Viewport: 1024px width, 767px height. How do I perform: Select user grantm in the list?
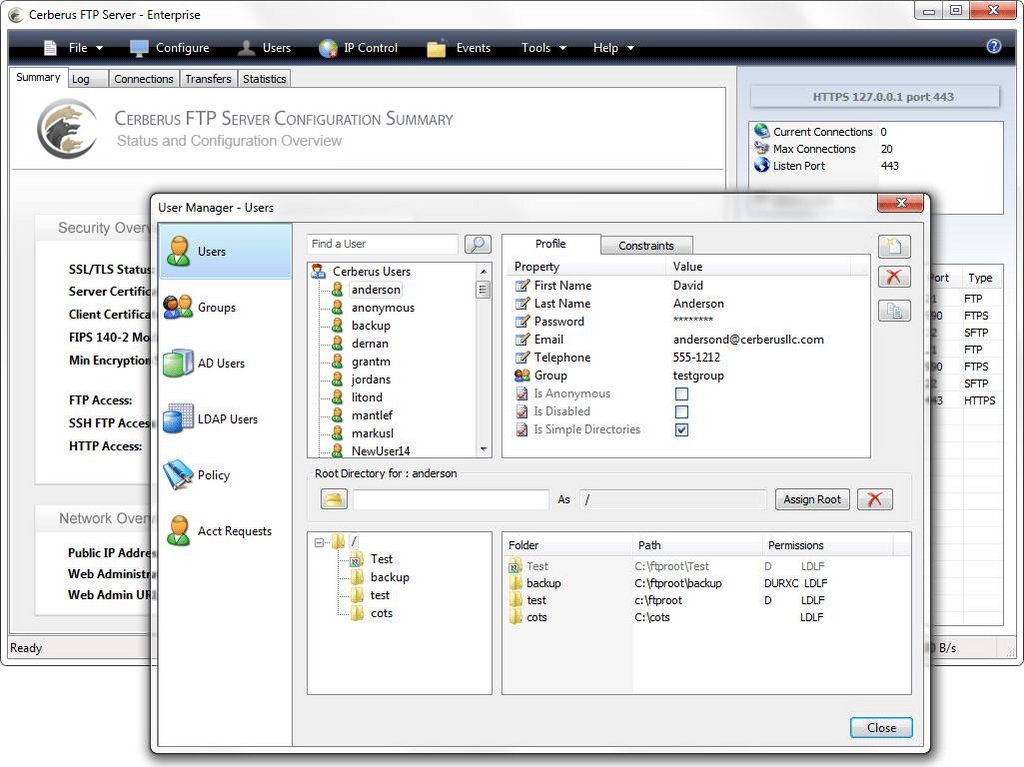[371, 361]
